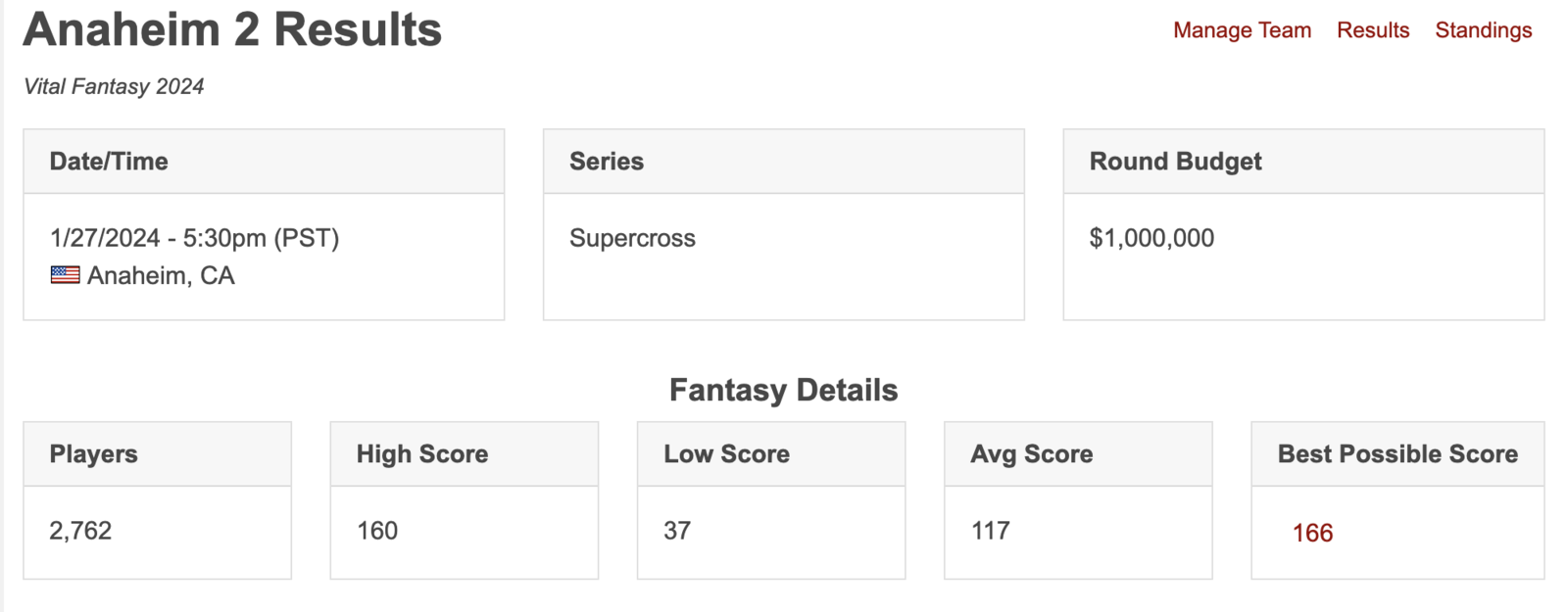Click the $1,000,000 budget value
The height and width of the screenshot is (612, 1568).
tap(1151, 238)
